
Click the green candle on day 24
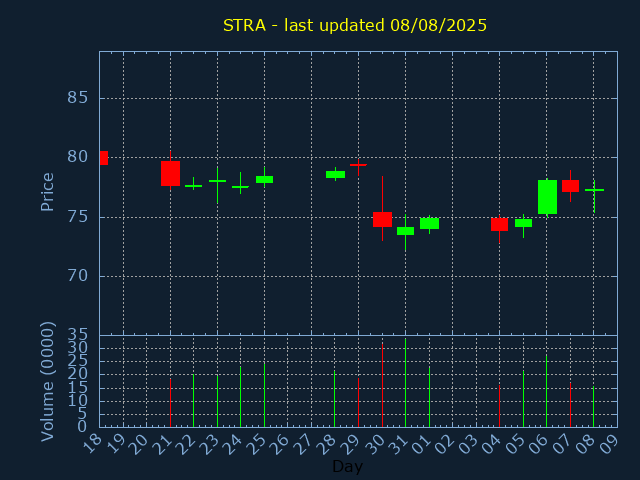[x=240, y=187]
